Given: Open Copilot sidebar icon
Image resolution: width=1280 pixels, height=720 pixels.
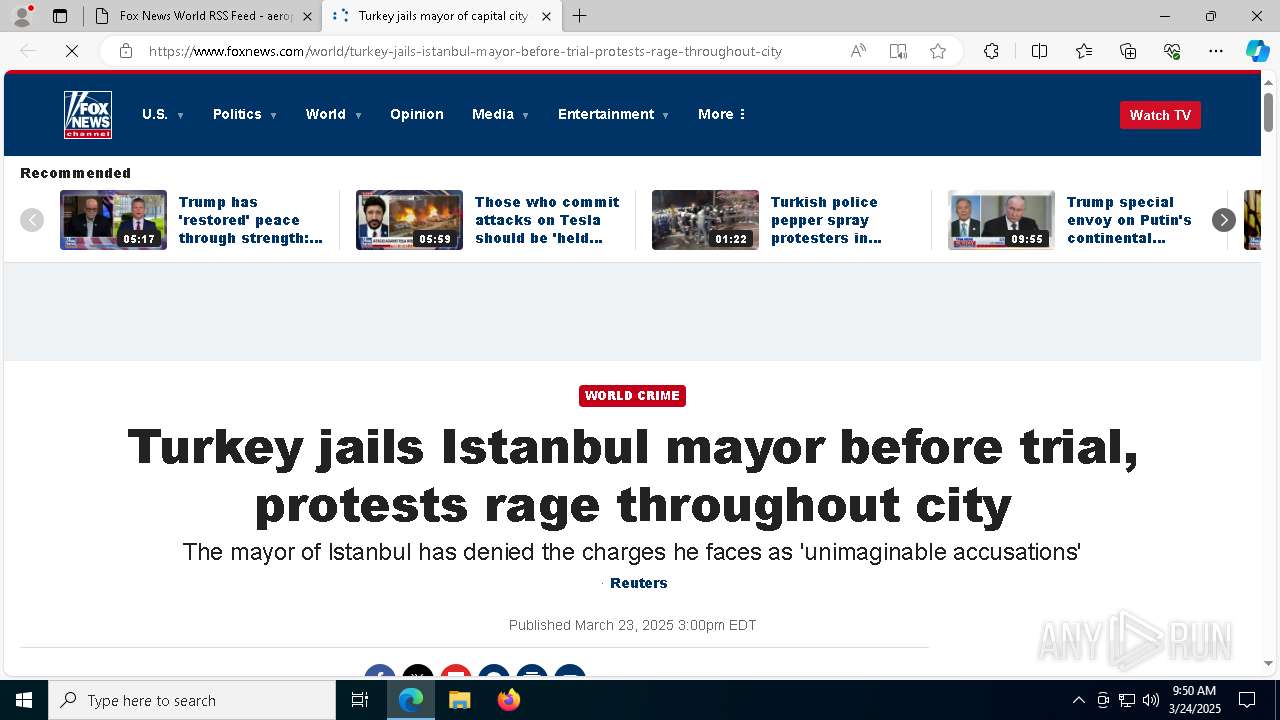Looking at the screenshot, I should click(1257, 51).
